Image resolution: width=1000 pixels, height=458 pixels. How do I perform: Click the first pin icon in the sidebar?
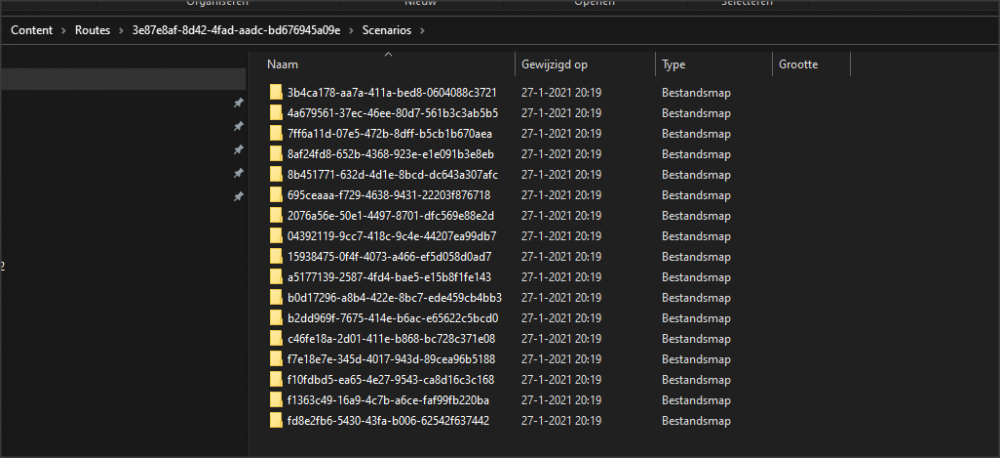pyautogui.click(x=238, y=103)
